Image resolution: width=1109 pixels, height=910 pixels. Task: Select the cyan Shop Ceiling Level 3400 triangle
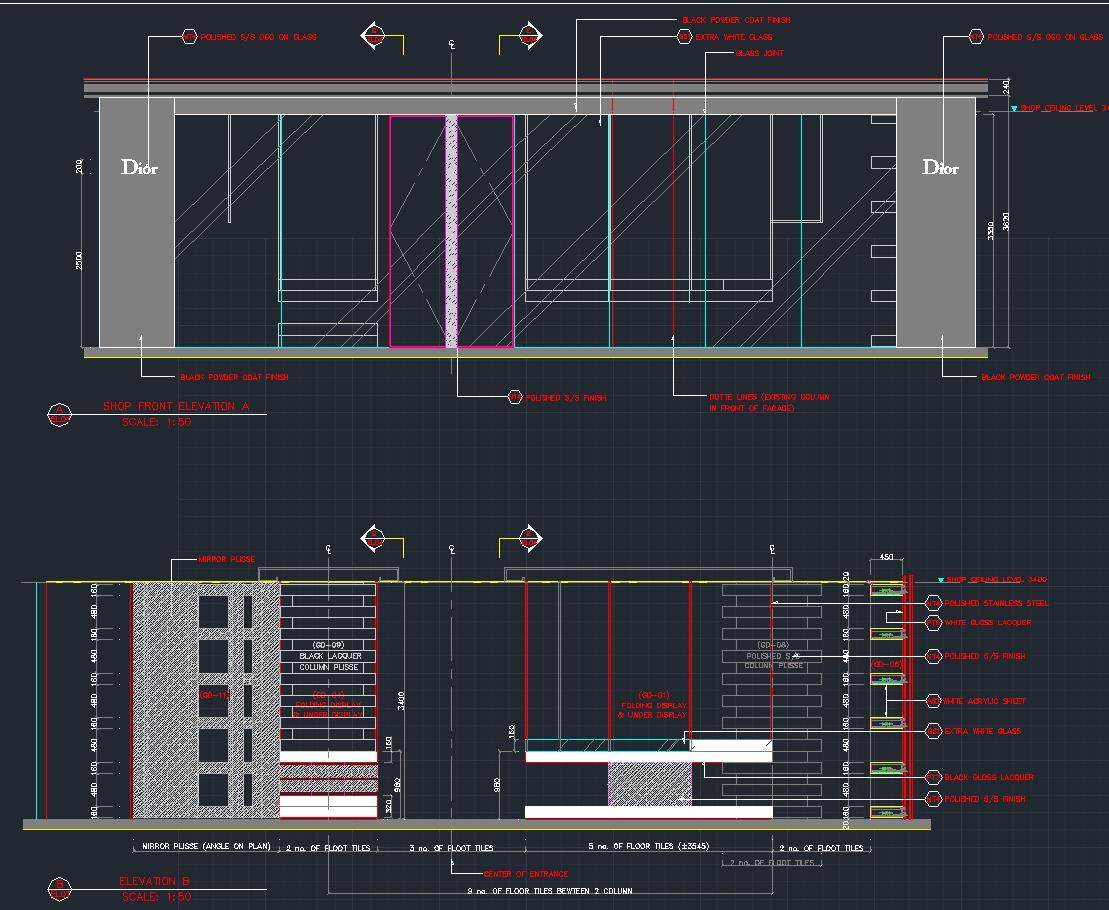[940, 580]
